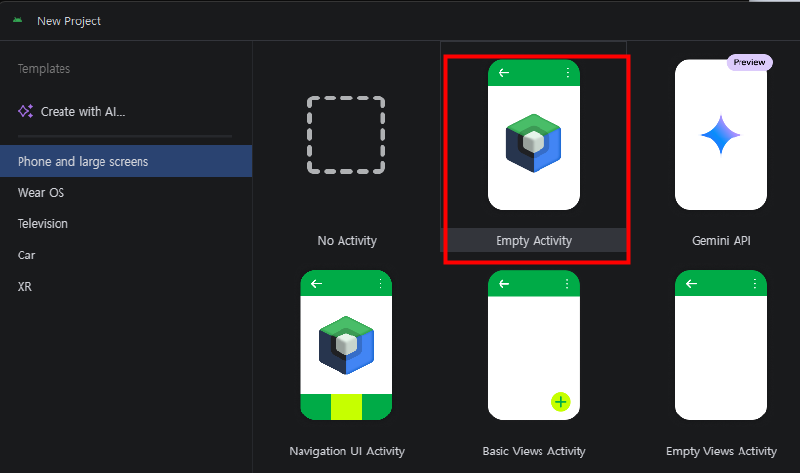The image size is (800, 473).
Task: Click the Navigation UI Activity label
Action: (347, 452)
